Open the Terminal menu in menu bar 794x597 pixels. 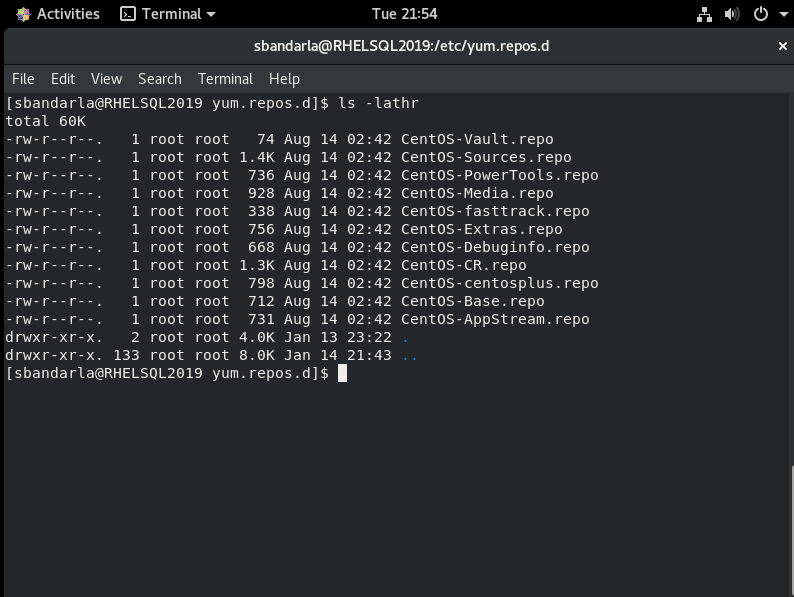click(225, 79)
